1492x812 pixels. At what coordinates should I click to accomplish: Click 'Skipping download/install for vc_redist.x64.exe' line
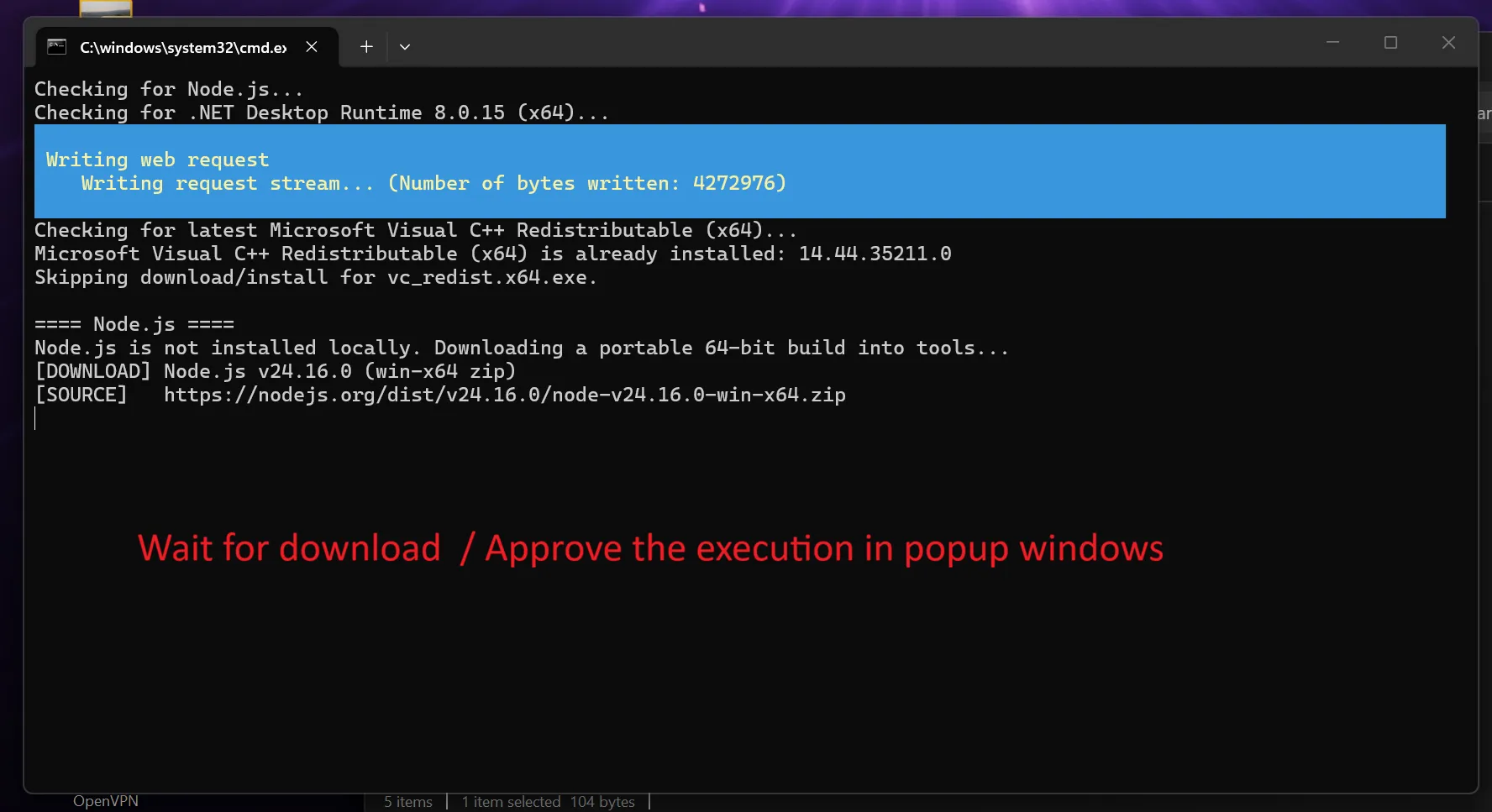click(x=316, y=277)
